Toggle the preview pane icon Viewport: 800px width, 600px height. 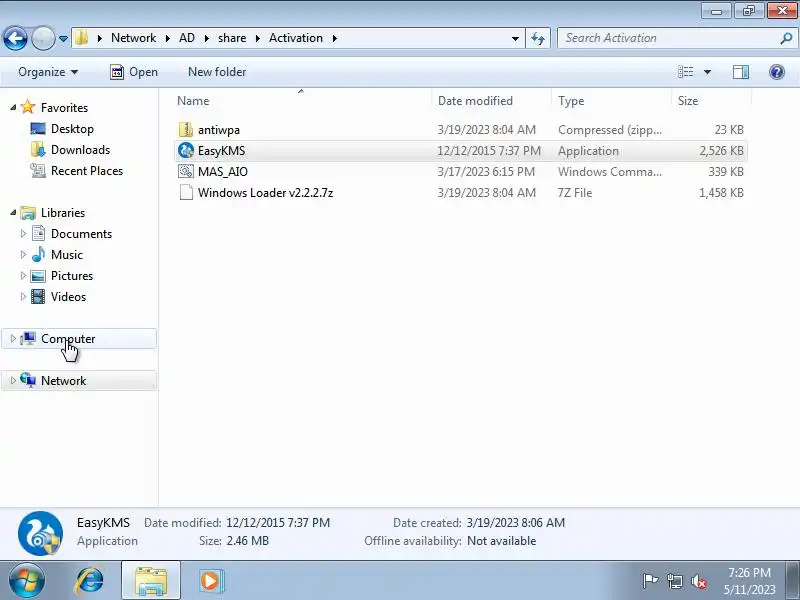coord(741,72)
